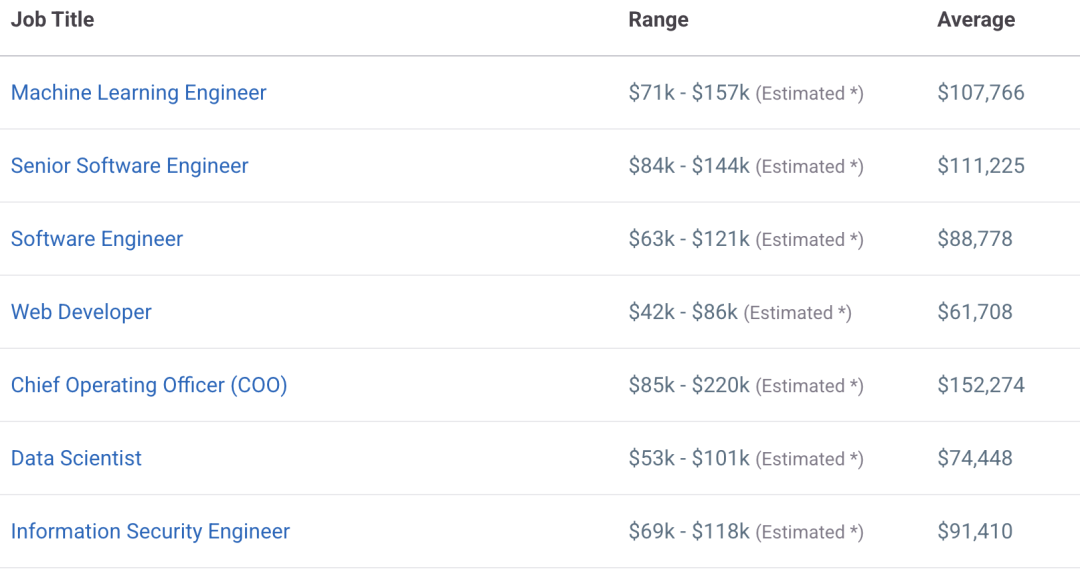Click the $61,708 average figure
This screenshot has width=1080, height=573.
click(975, 312)
